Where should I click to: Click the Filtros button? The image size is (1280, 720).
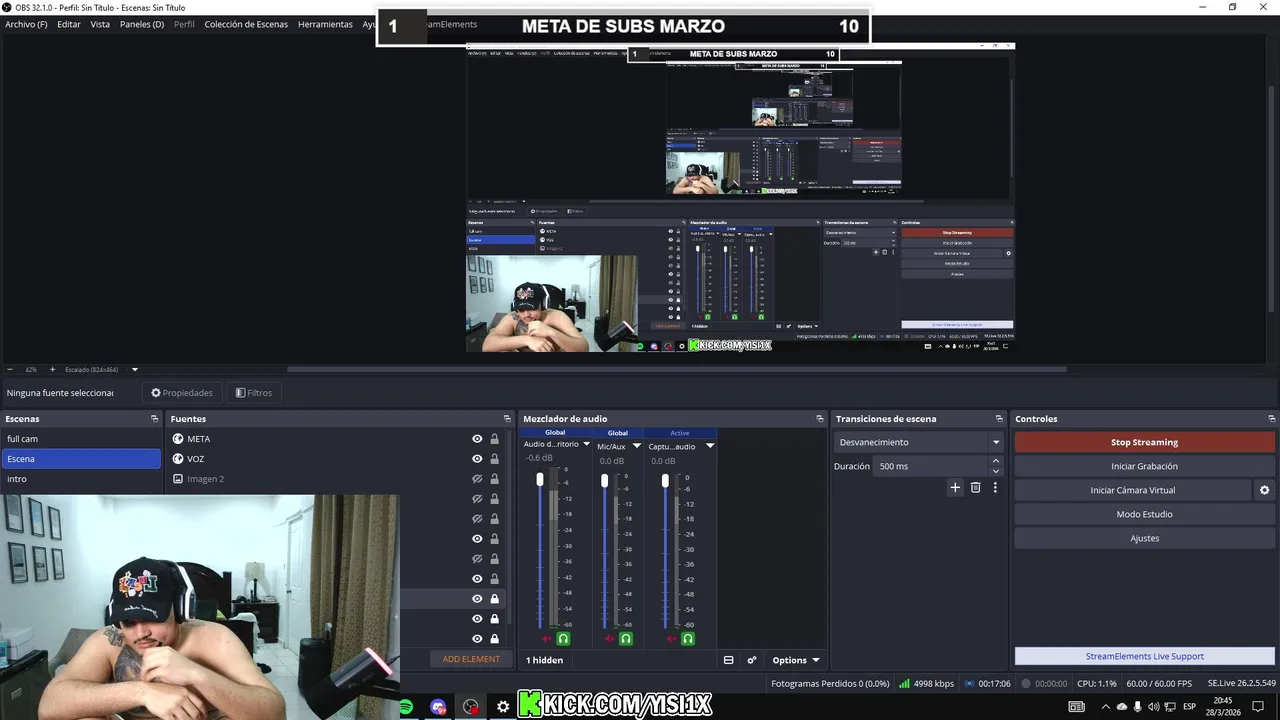point(254,393)
